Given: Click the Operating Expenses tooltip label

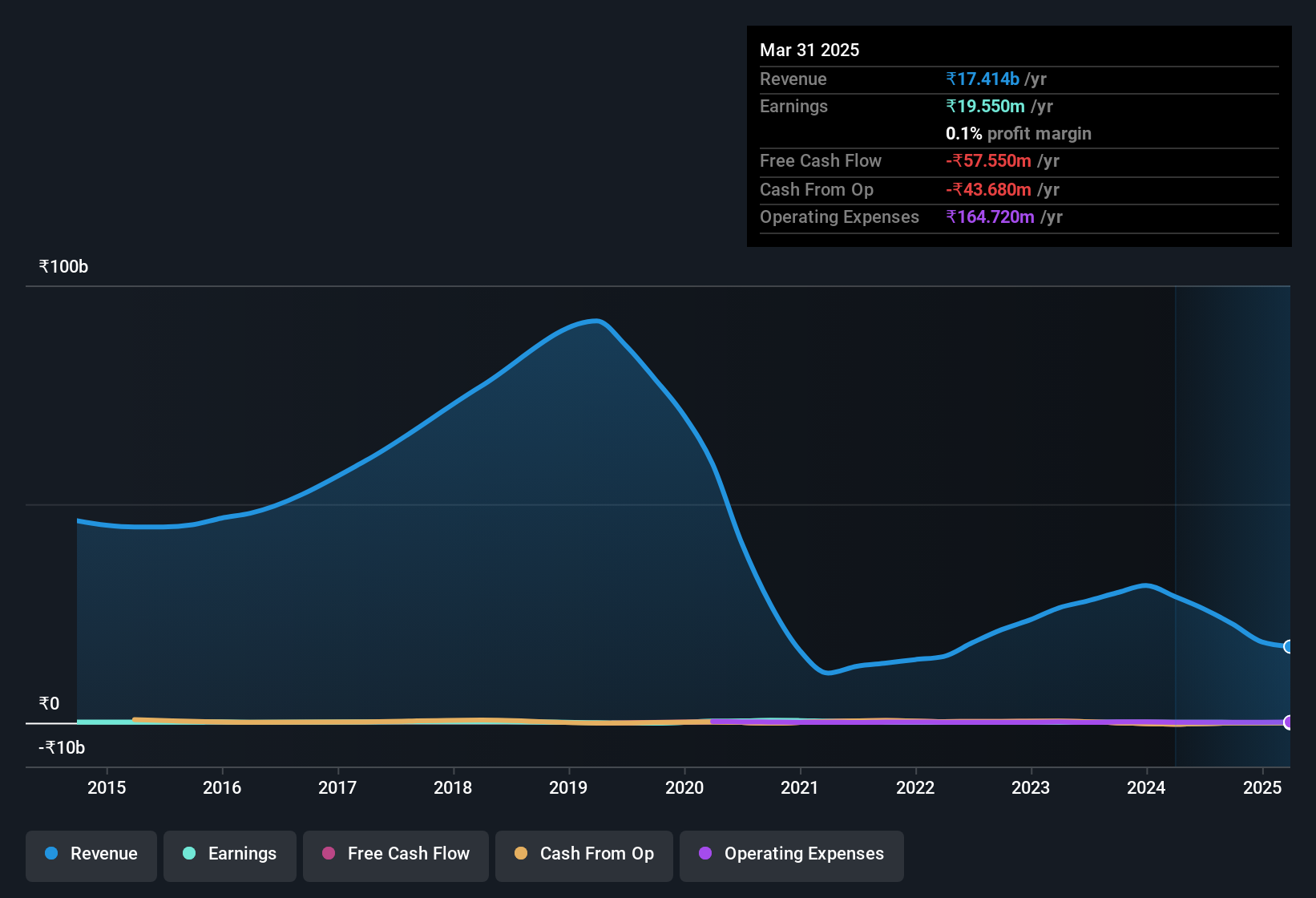Looking at the screenshot, I should [x=839, y=216].
